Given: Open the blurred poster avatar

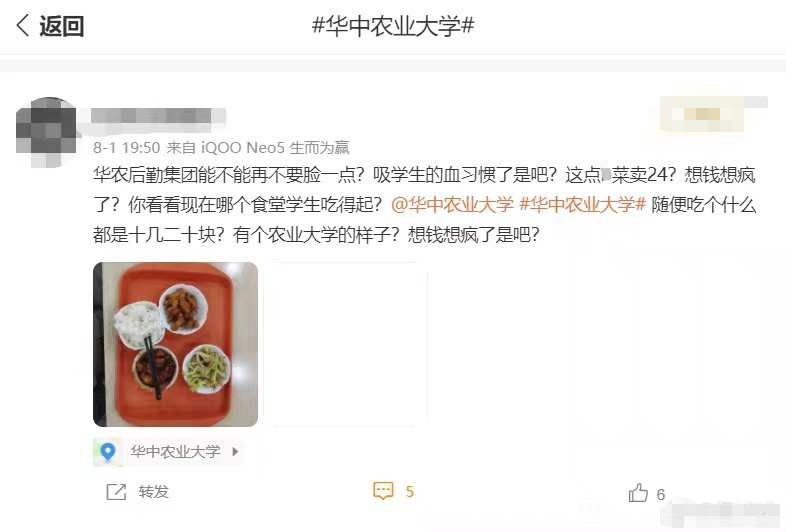Looking at the screenshot, I should pyautogui.click(x=46, y=132).
